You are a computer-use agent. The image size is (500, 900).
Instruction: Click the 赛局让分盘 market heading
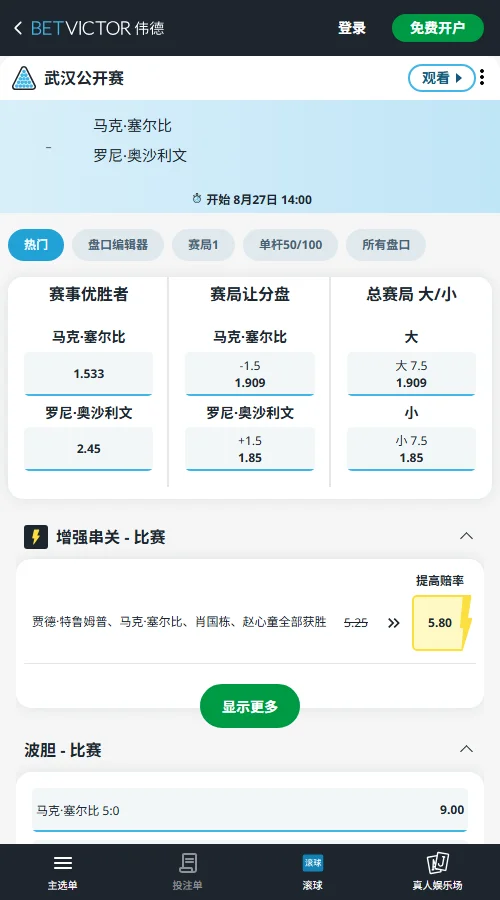point(250,294)
